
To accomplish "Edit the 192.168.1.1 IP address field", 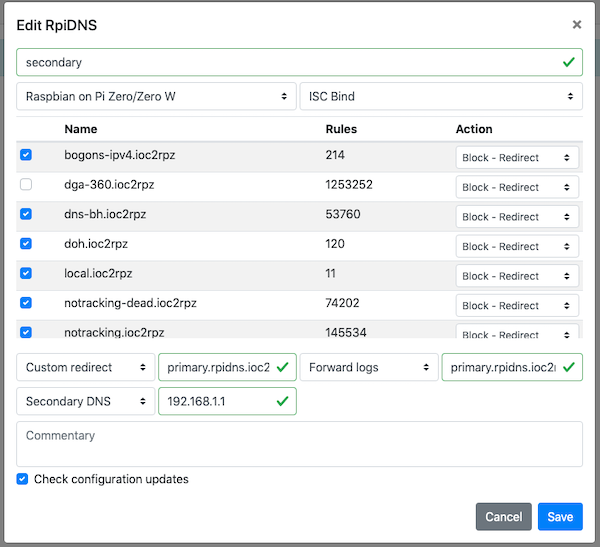I will [227, 401].
